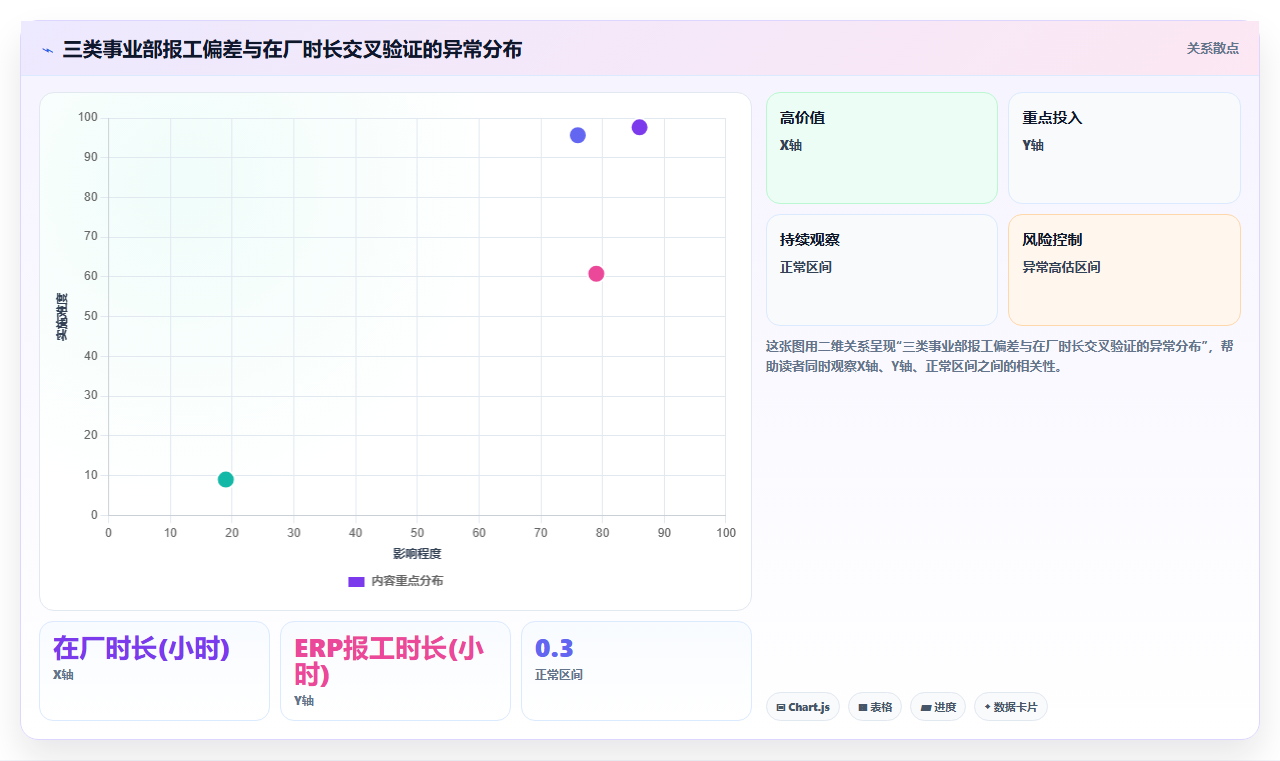Open the 重点投入 quadrant card
This screenshot has height=761, width=1280.
pos(1124,148)
